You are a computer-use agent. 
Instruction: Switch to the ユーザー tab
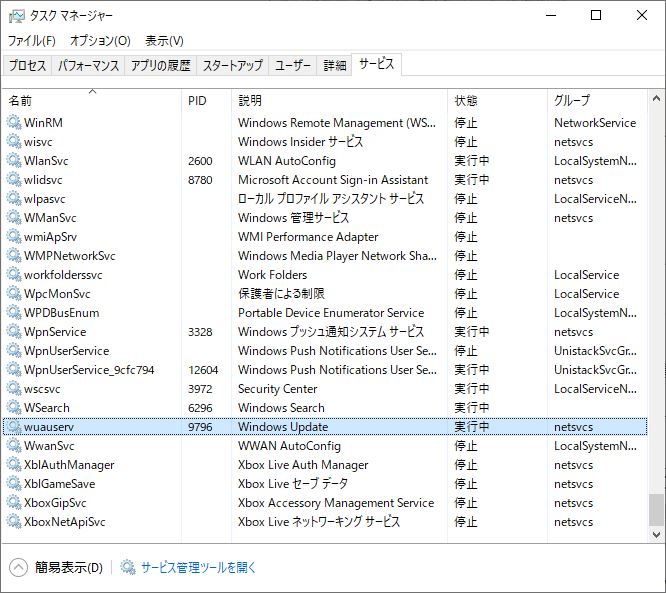[293, 65]
